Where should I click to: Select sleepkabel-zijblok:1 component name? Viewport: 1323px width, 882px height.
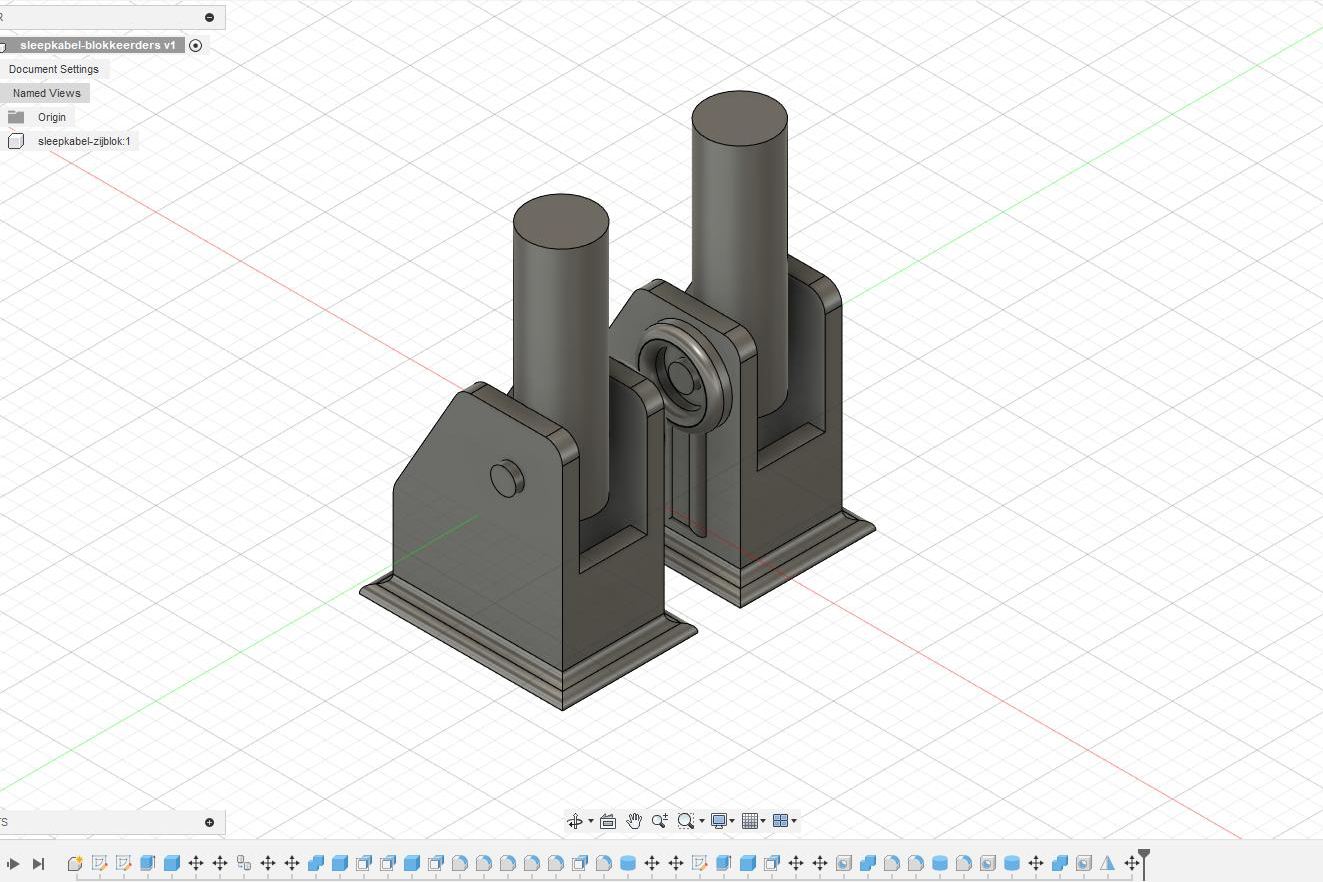tap(84, 141)
